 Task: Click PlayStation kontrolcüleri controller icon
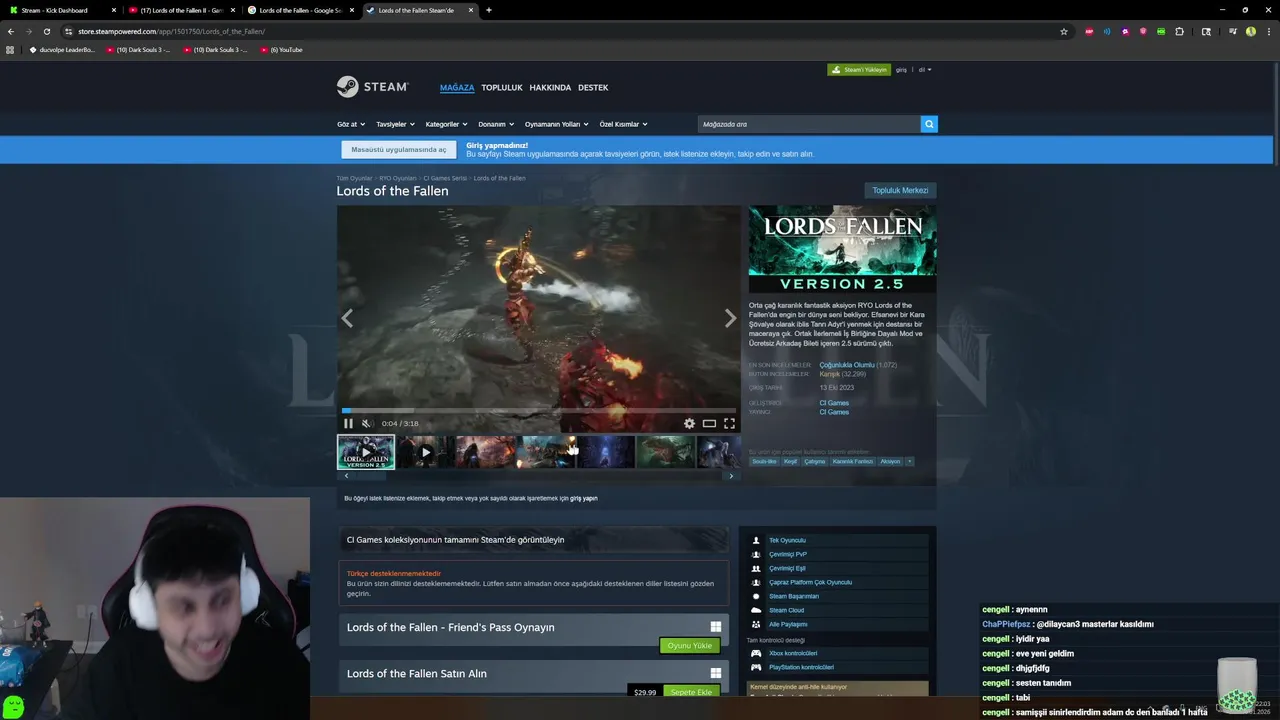(756, 667)
